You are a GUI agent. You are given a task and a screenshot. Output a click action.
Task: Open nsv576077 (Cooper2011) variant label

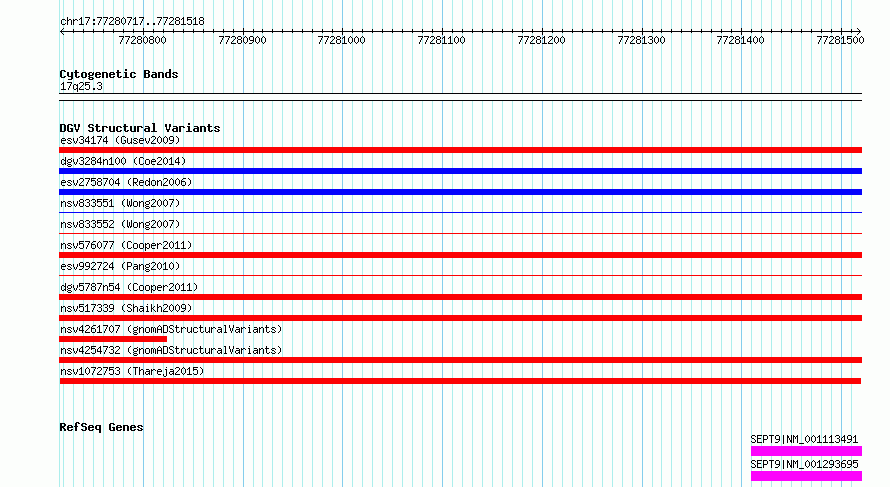(126, 245)
